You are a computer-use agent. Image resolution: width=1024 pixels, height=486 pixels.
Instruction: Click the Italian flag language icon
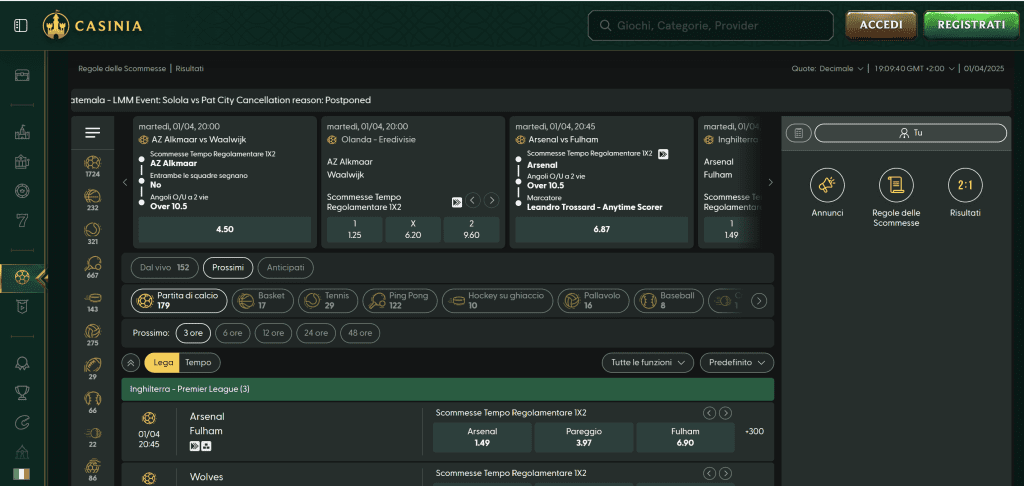(21, 474)
